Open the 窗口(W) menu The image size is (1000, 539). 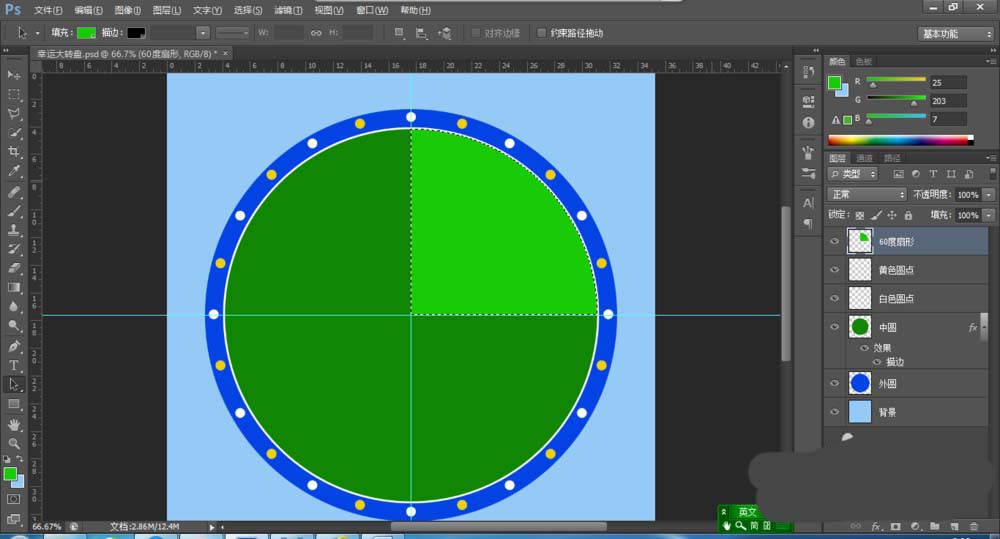(x=372, y=10)
